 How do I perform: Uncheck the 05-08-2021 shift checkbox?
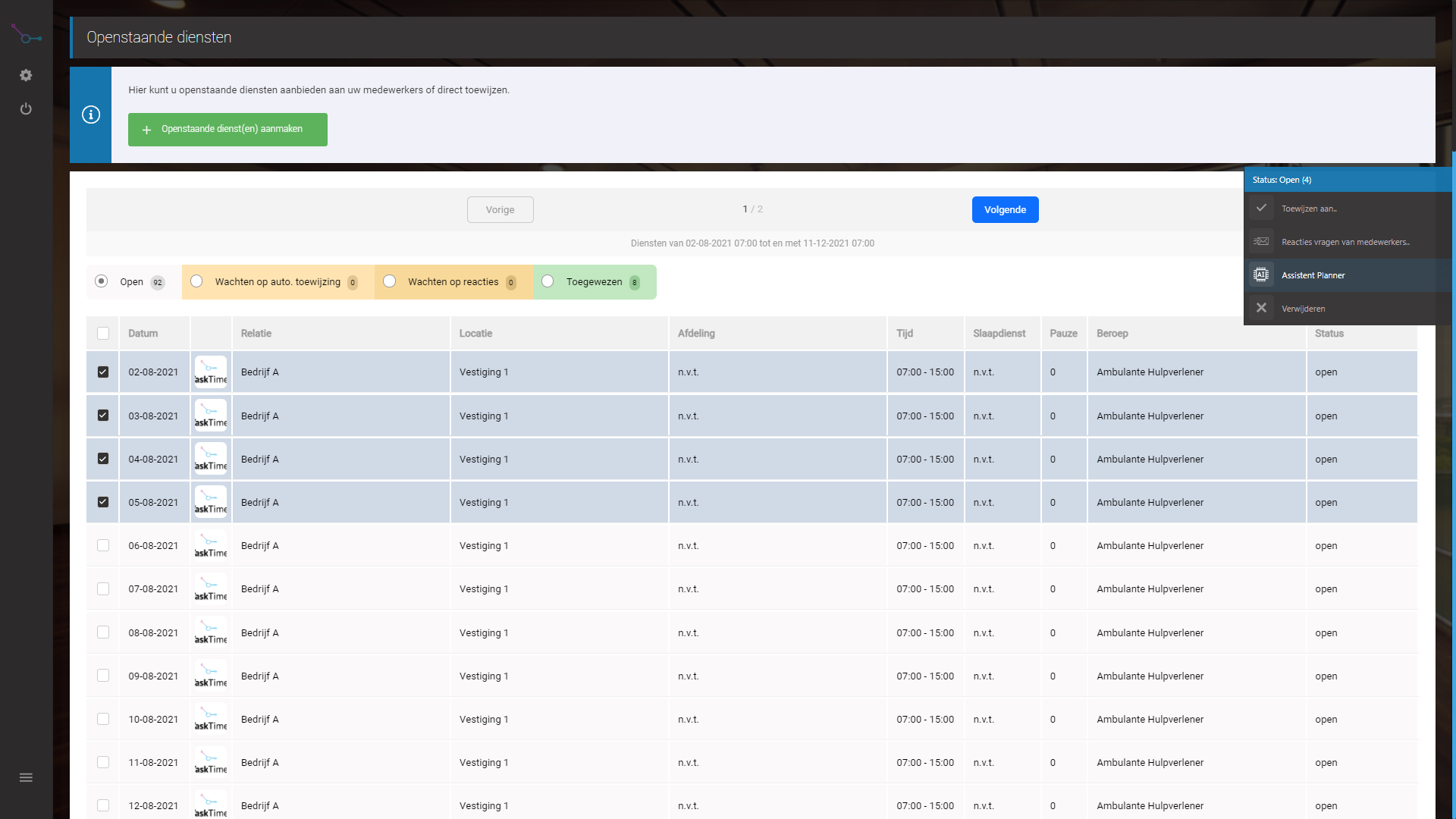click(x=102, y=501)
